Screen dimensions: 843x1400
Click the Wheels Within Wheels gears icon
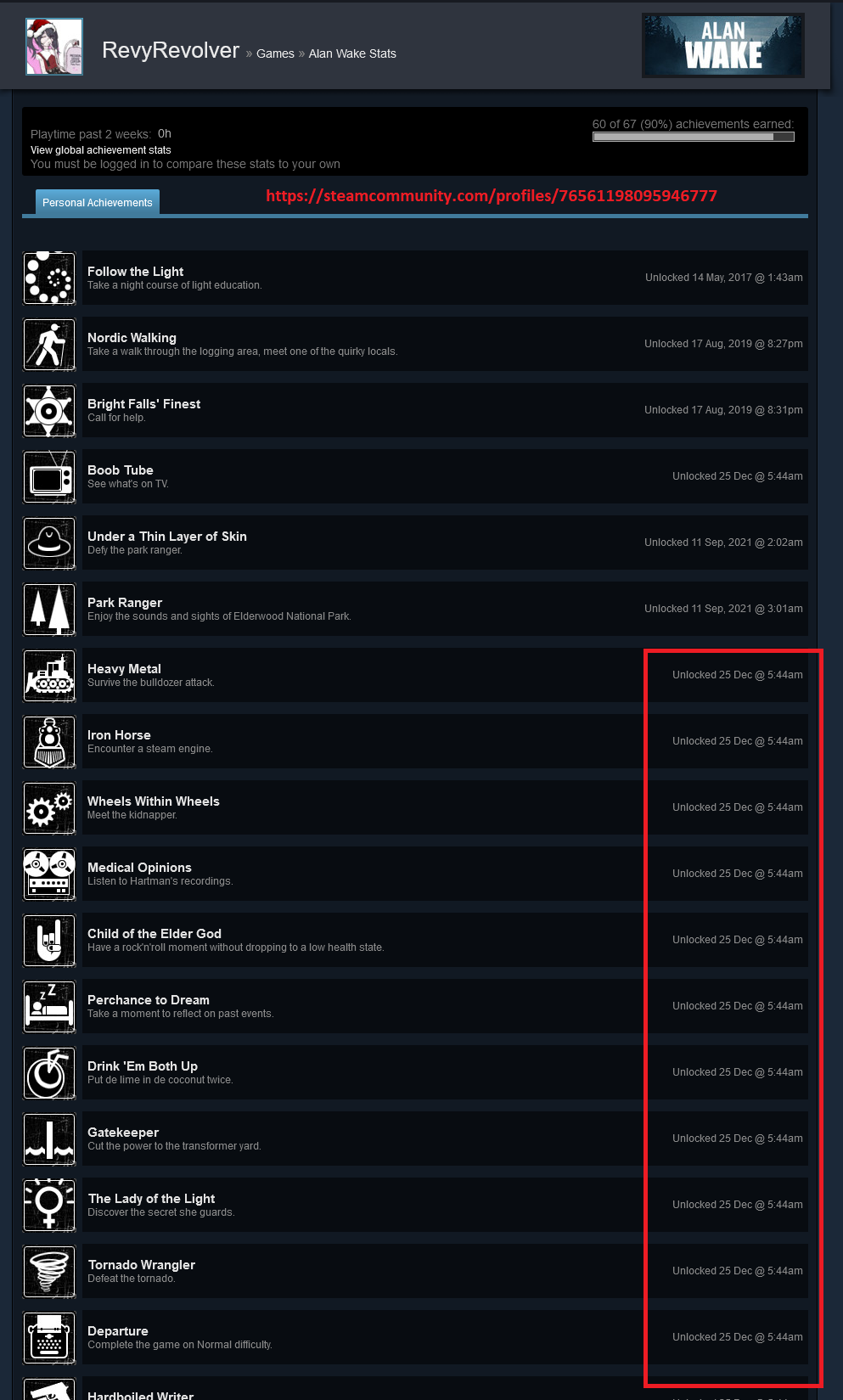[49, 807]
